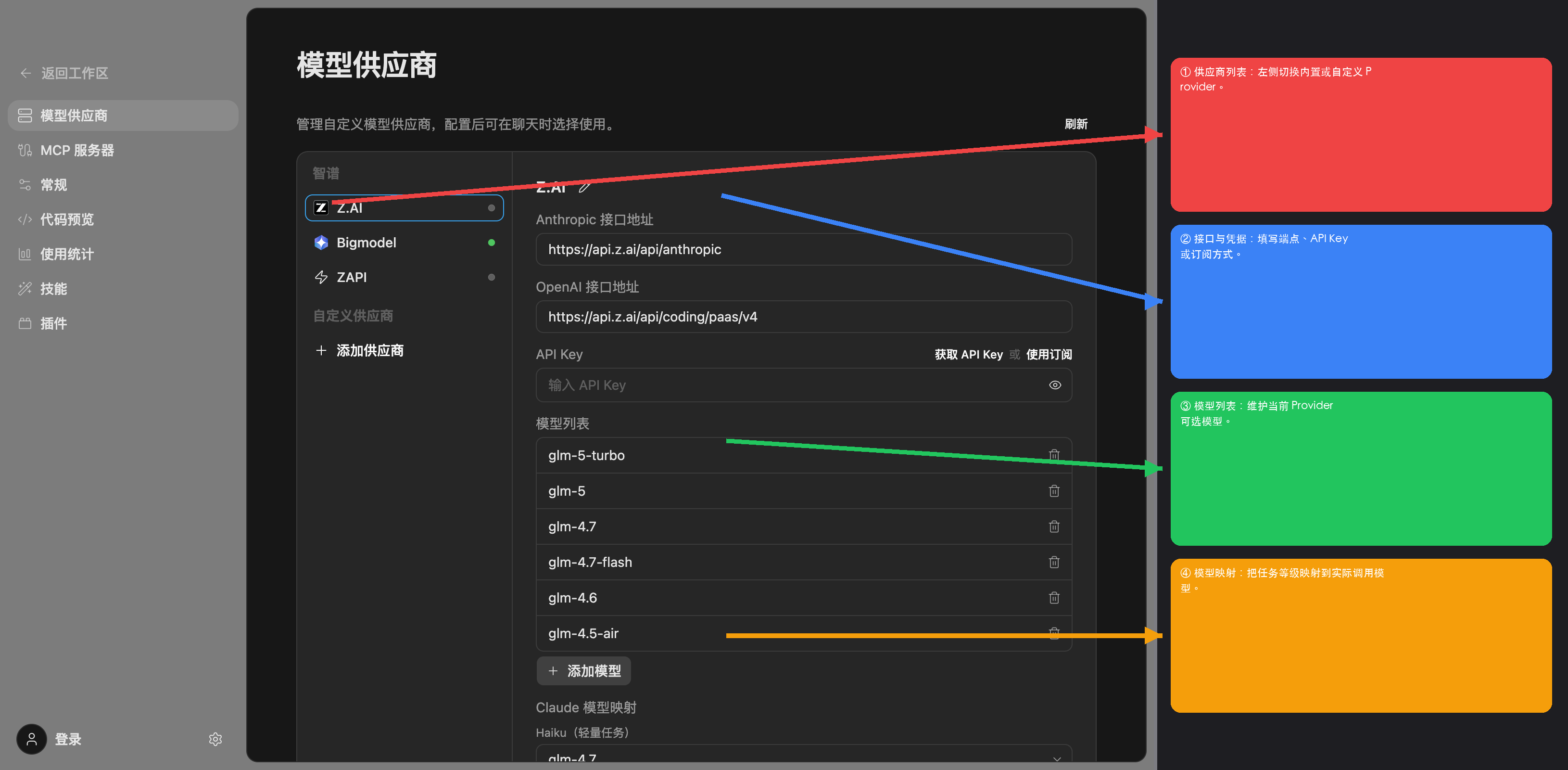Click ZAPI status dot
The height and width of the screenshot is (770, 1568).
tap(491, 277)
